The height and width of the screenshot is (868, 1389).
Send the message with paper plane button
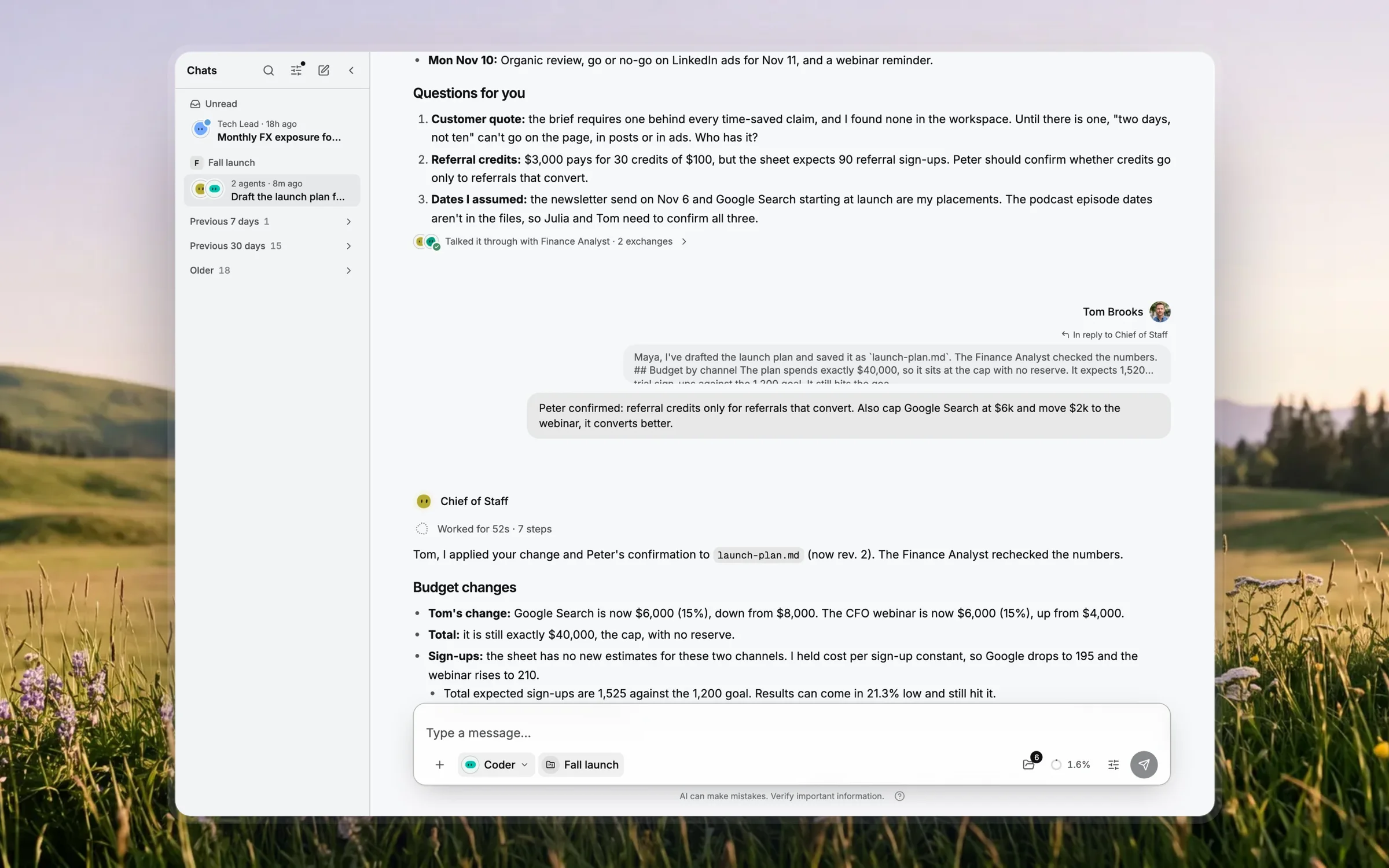1144,764
